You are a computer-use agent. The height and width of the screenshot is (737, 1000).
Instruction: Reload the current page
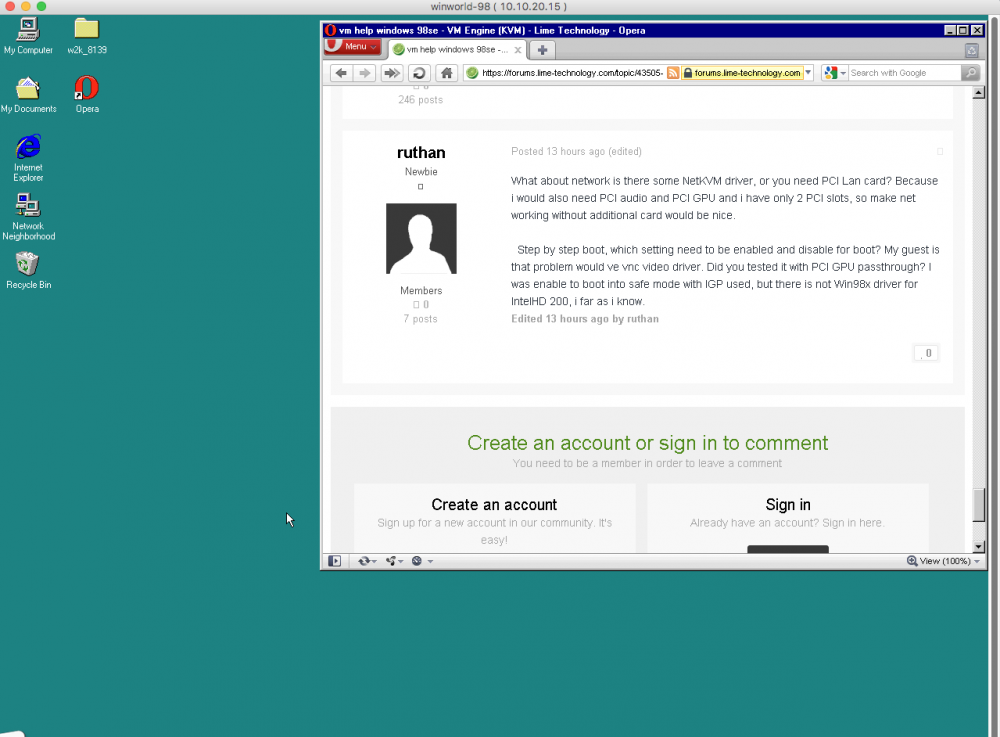coord(419,73)
